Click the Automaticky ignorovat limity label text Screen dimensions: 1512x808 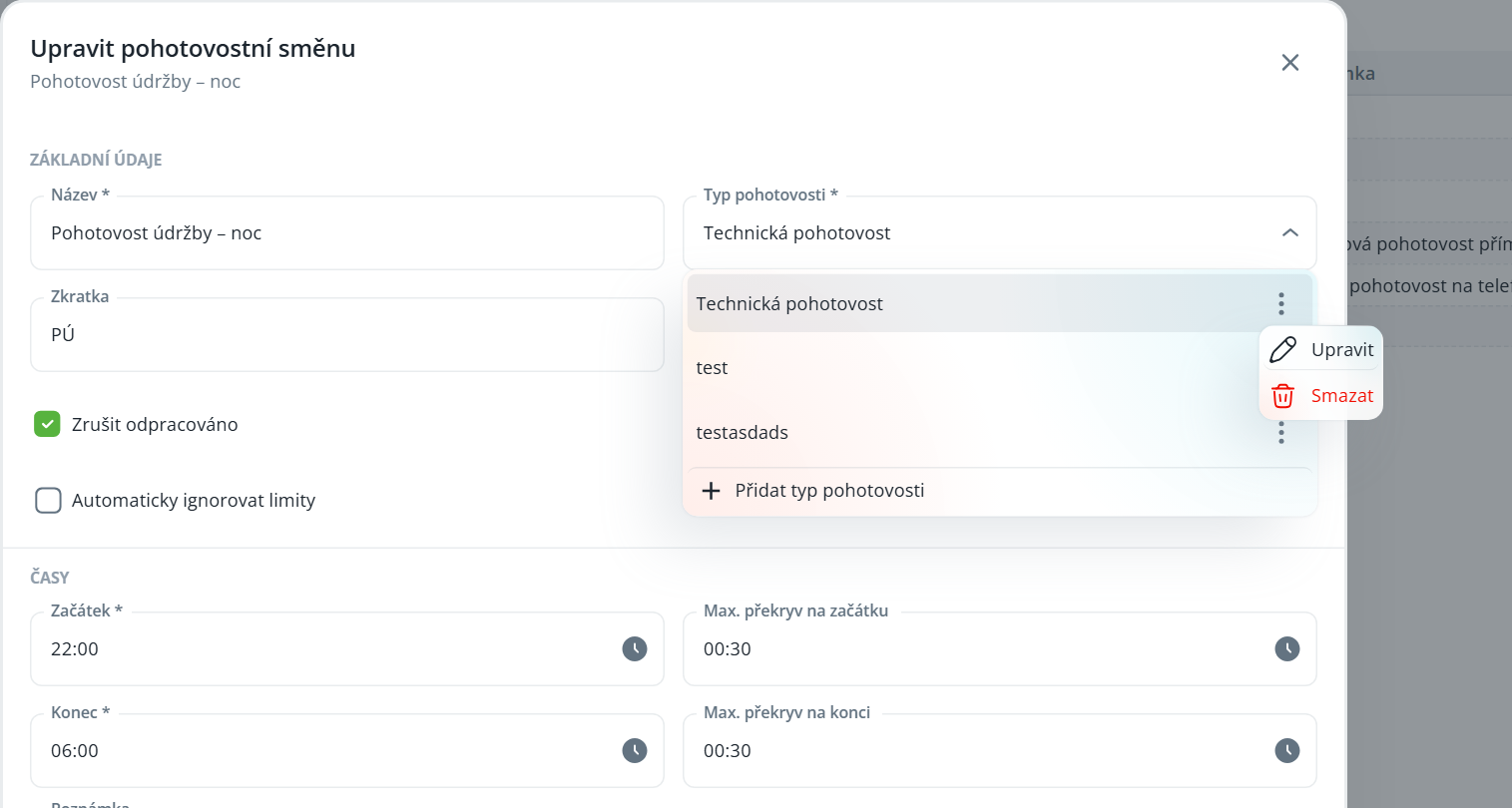coord(194,500)
